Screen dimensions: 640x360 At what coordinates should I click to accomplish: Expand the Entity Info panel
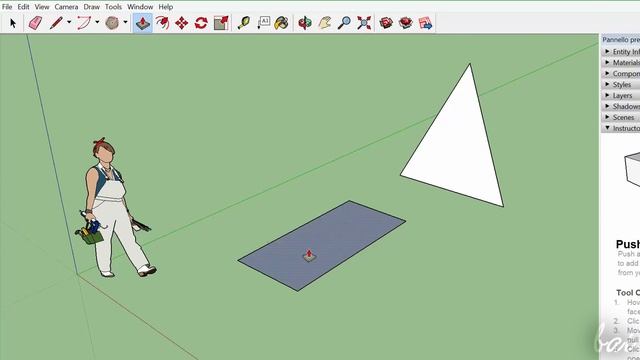pos(621,52)
